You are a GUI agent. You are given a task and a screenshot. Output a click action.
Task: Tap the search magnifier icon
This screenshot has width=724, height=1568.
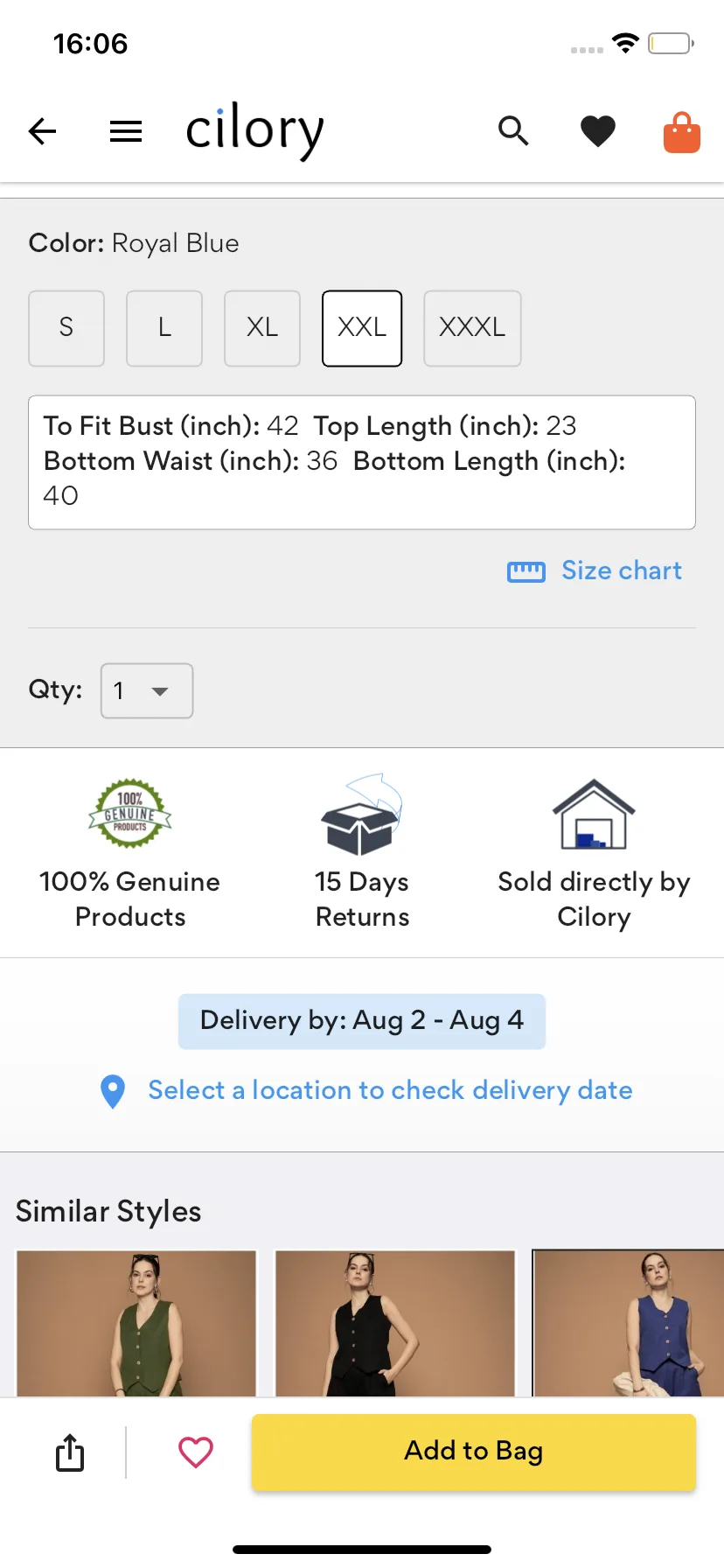pyautogui.click(x=513, y=131)
